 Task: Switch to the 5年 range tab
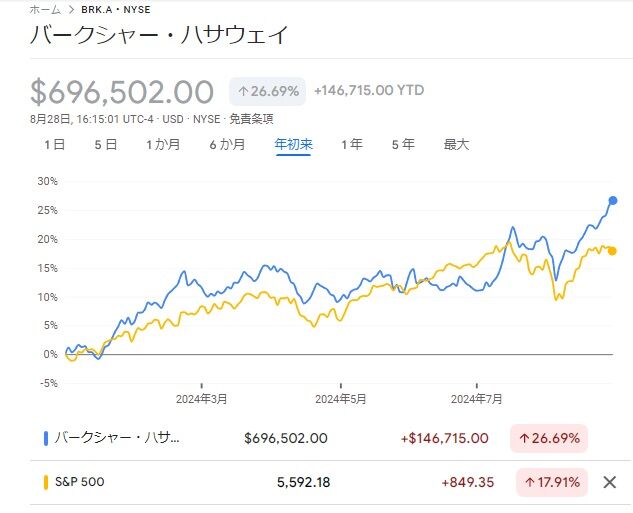click(403, 144)
